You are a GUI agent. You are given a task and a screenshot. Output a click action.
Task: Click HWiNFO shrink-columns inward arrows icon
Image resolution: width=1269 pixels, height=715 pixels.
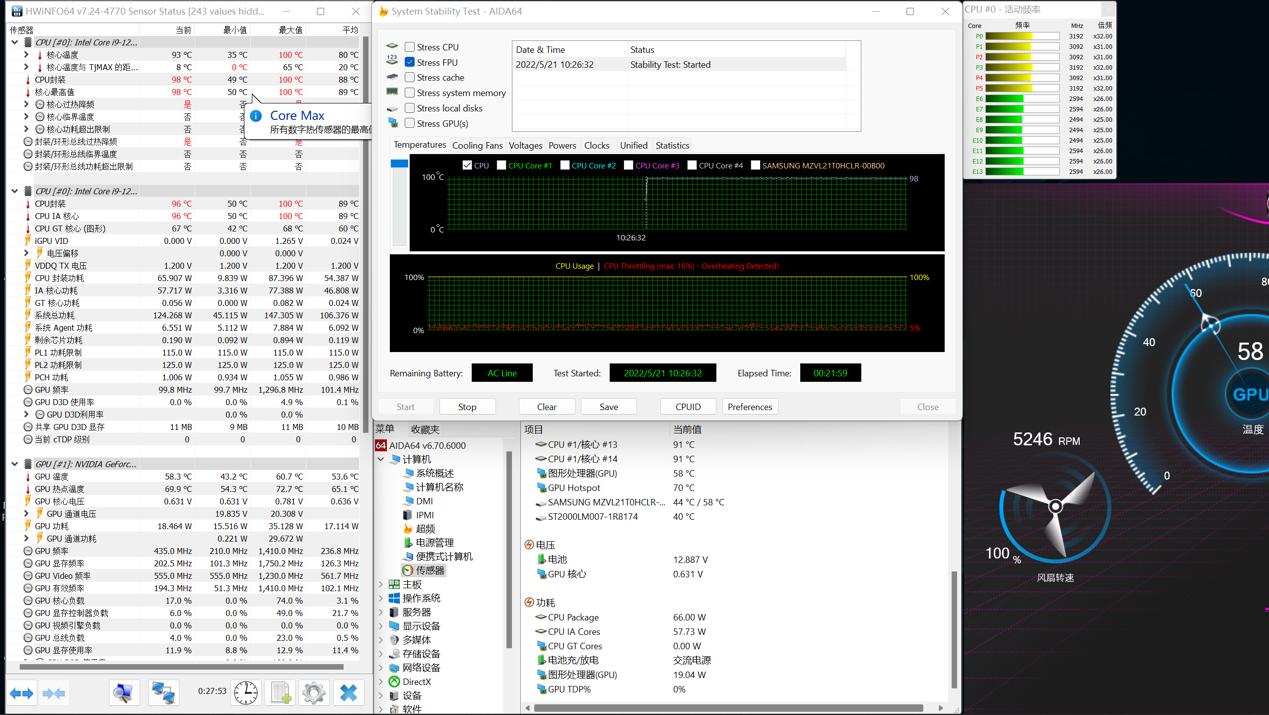(54, 693)
